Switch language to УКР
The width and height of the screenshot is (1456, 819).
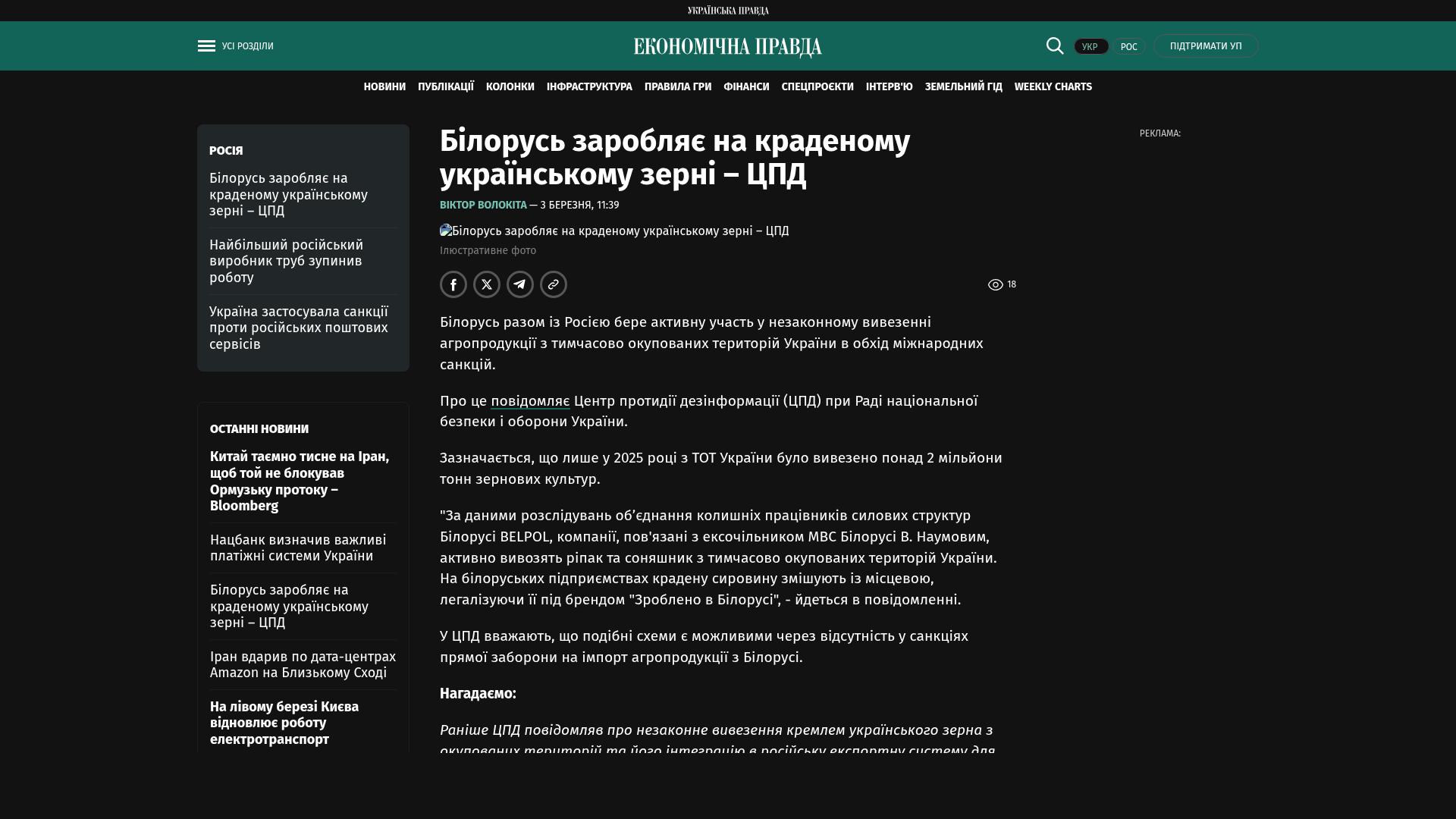click(1090, 47)
